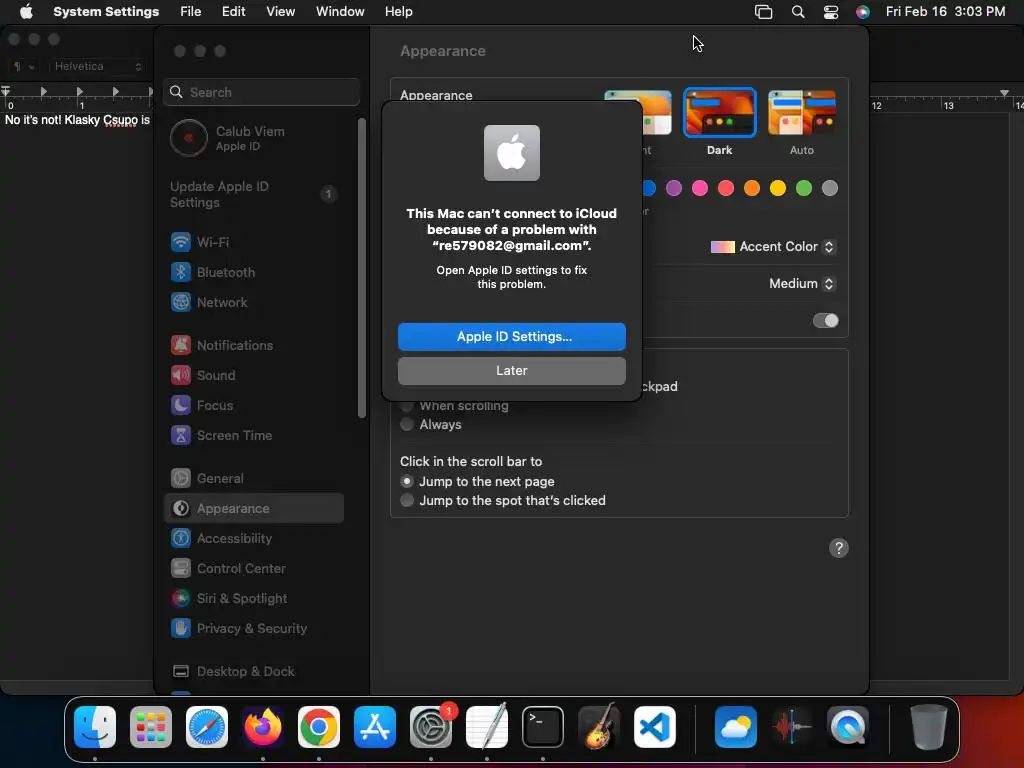Screen dimensions: 1024x768
Task: Open the Medium size dropdown
Action: (x=801, y=283)
